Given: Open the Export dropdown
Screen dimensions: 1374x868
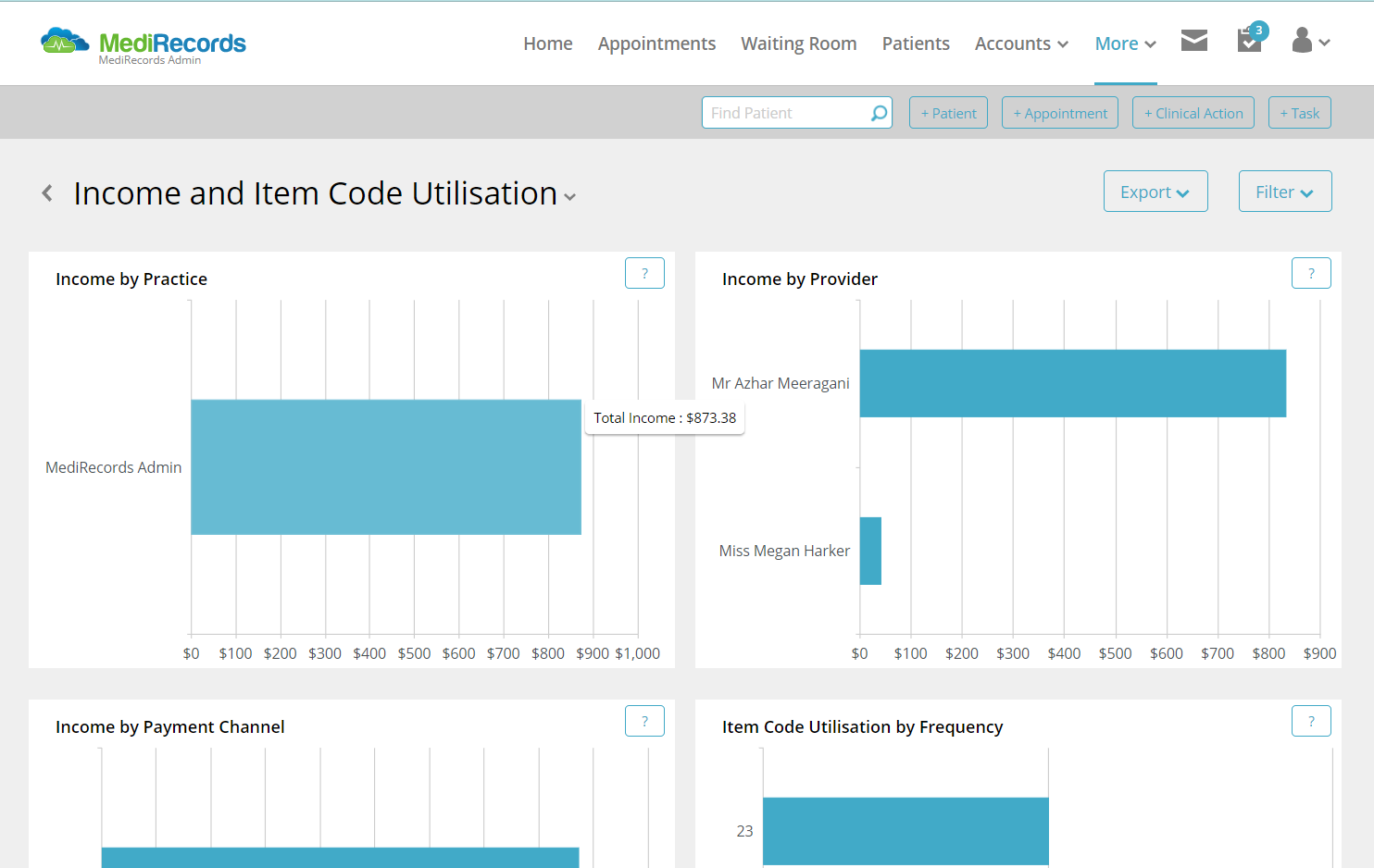Looking at the screenshot, I should 1155,192.
